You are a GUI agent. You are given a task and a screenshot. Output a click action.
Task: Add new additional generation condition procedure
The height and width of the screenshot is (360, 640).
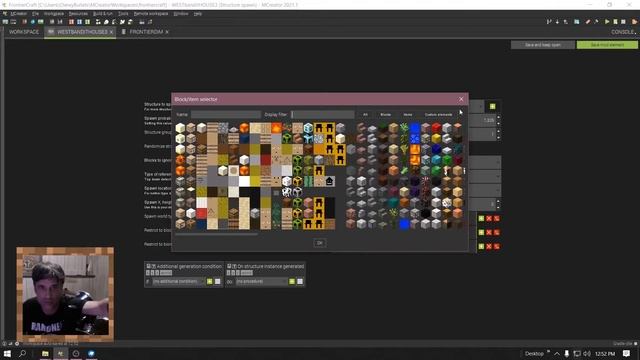click(x=210, y=282)
